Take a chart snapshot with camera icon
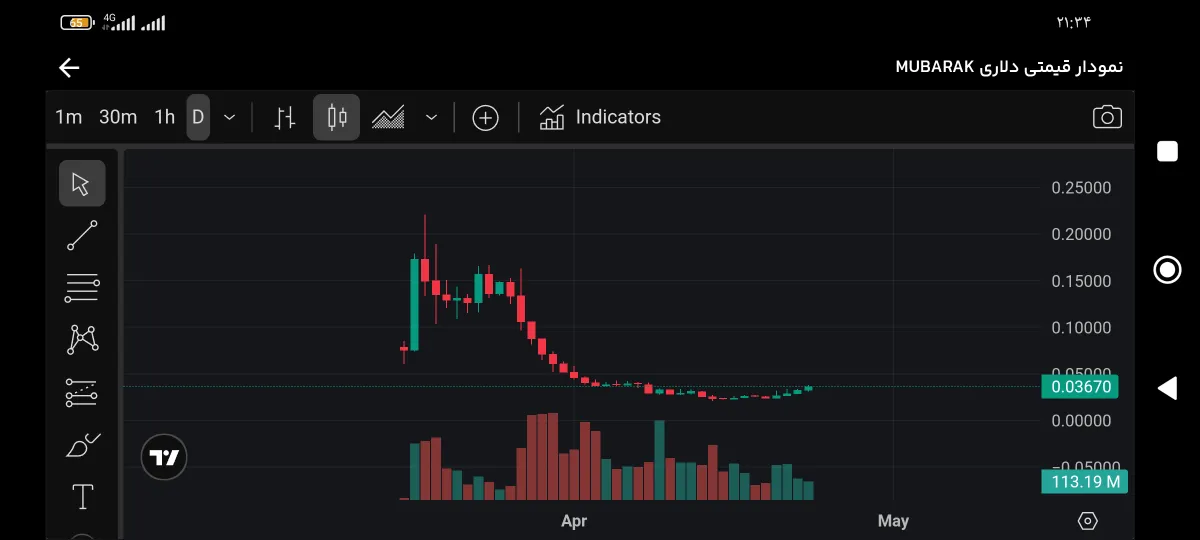Image resolution: width=1200 pixels, height=540 pixels. (x=1107, y=117)
